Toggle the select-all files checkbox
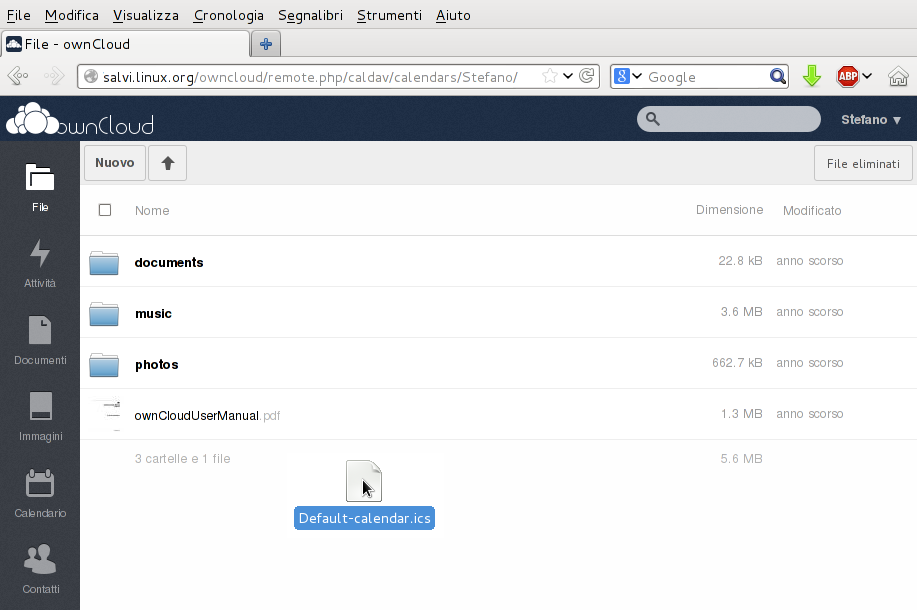Image resolution: width=917 pixels, height=610 pixels. tap(105, 210)
